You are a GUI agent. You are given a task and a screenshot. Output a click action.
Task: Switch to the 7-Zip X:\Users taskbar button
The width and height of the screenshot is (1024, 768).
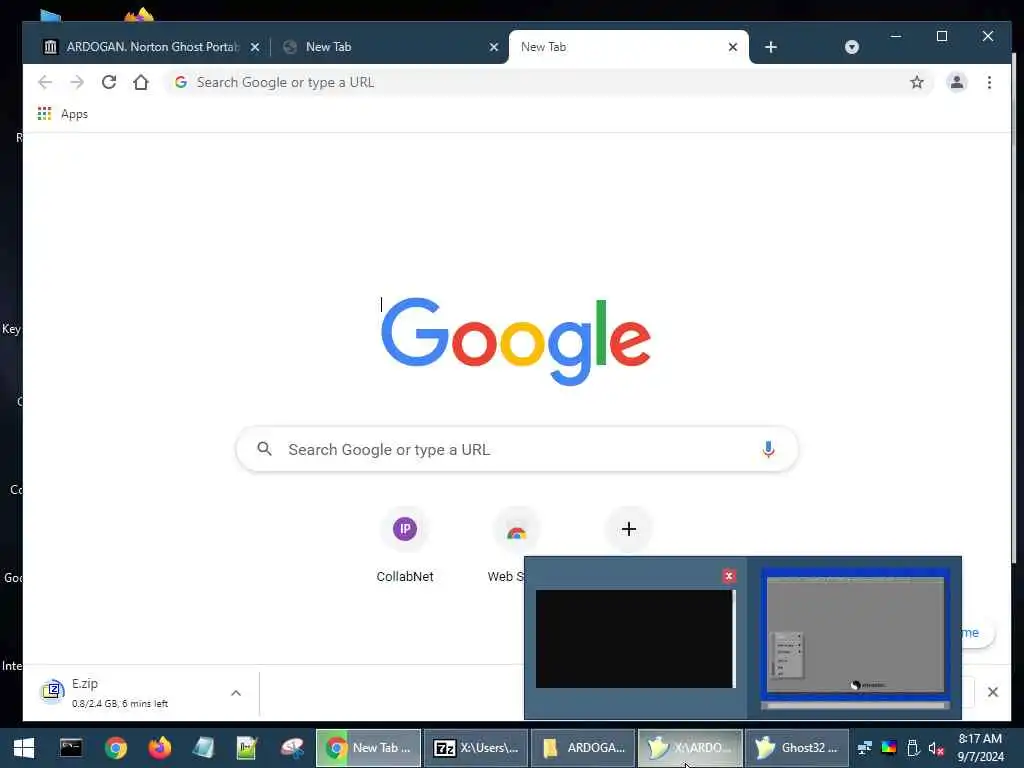[476, 748]
